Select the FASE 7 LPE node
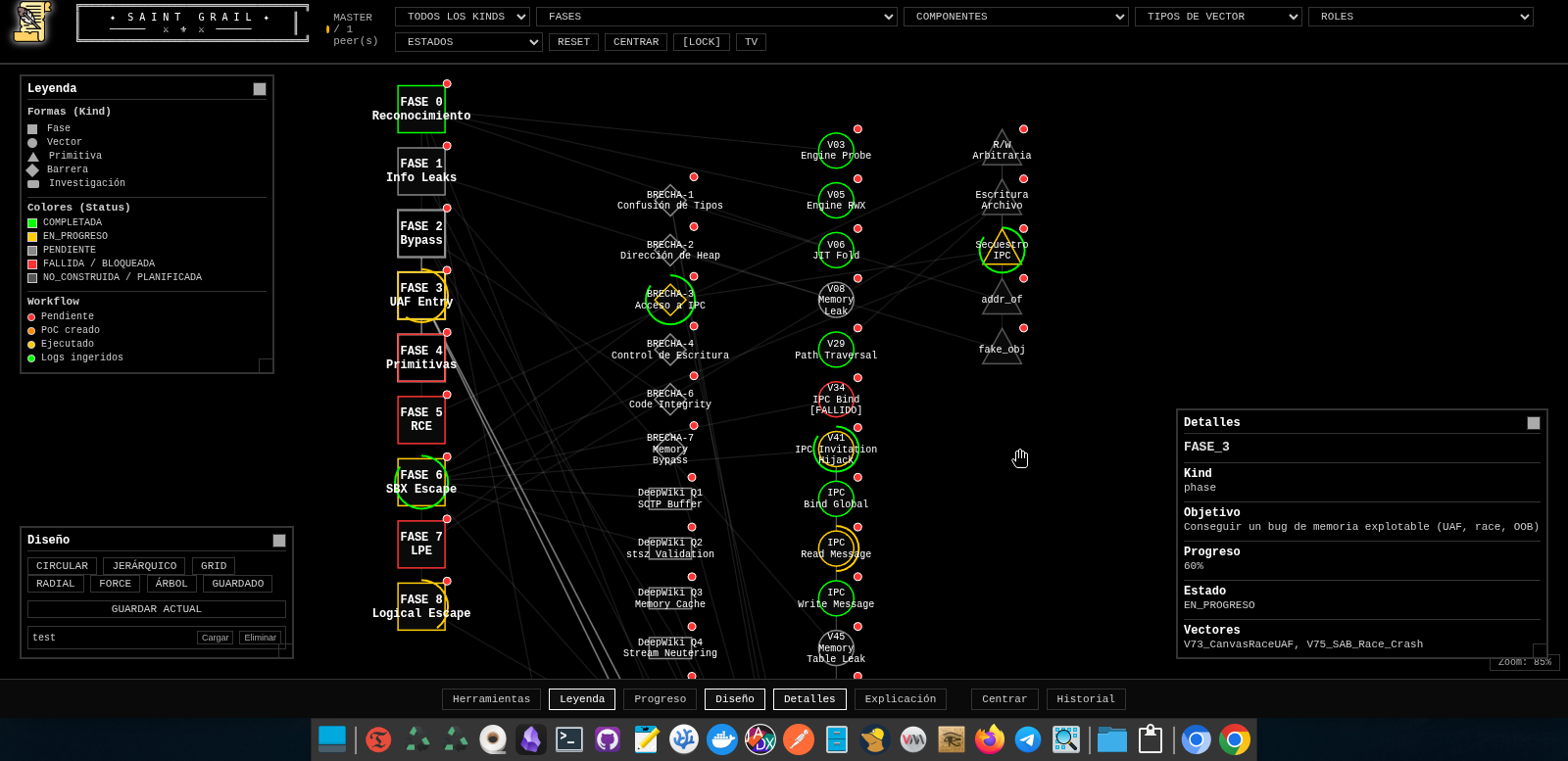 click(421, 544)
